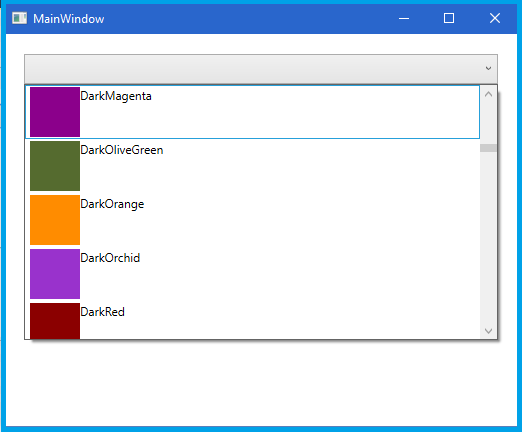Open the combo box dropdown arrow
This screenshot has width=522, height=432.
(488, 68)
